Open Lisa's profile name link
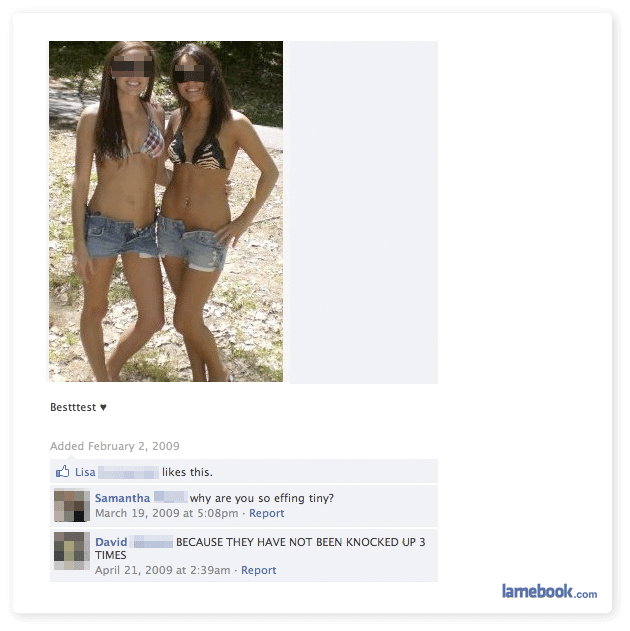Viewport: 630px width, 631px height. [x=85, y=472]
